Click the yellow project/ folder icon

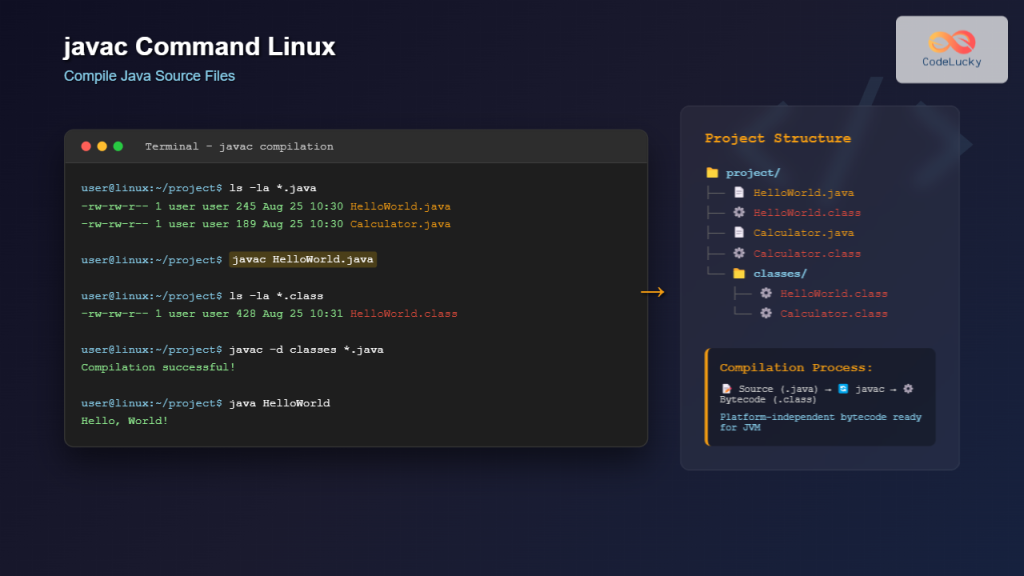pos(712,173)
